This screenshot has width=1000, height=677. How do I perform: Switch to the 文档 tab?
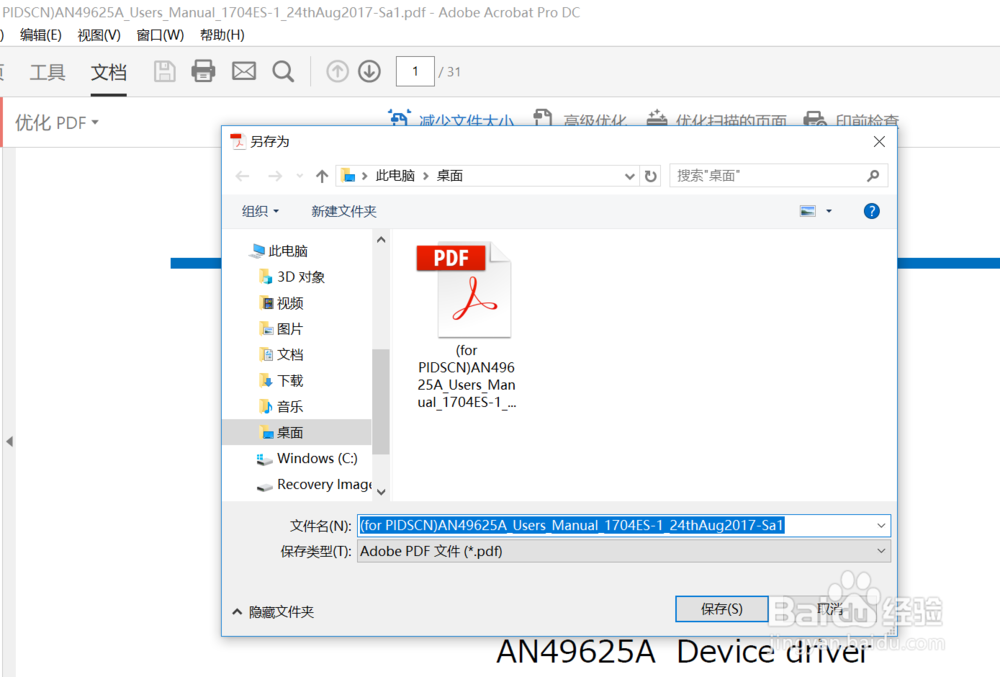(x=108, y=71)
